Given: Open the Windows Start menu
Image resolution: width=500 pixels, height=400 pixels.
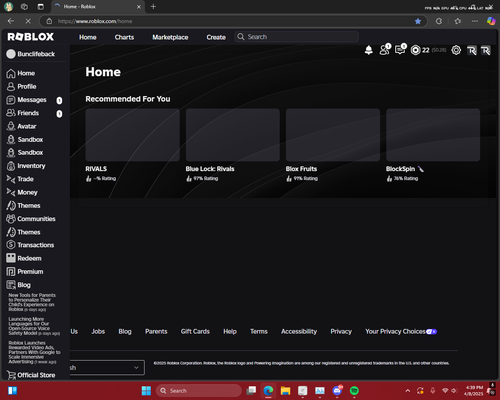Looking at the screenshot, I should [146, 391].
